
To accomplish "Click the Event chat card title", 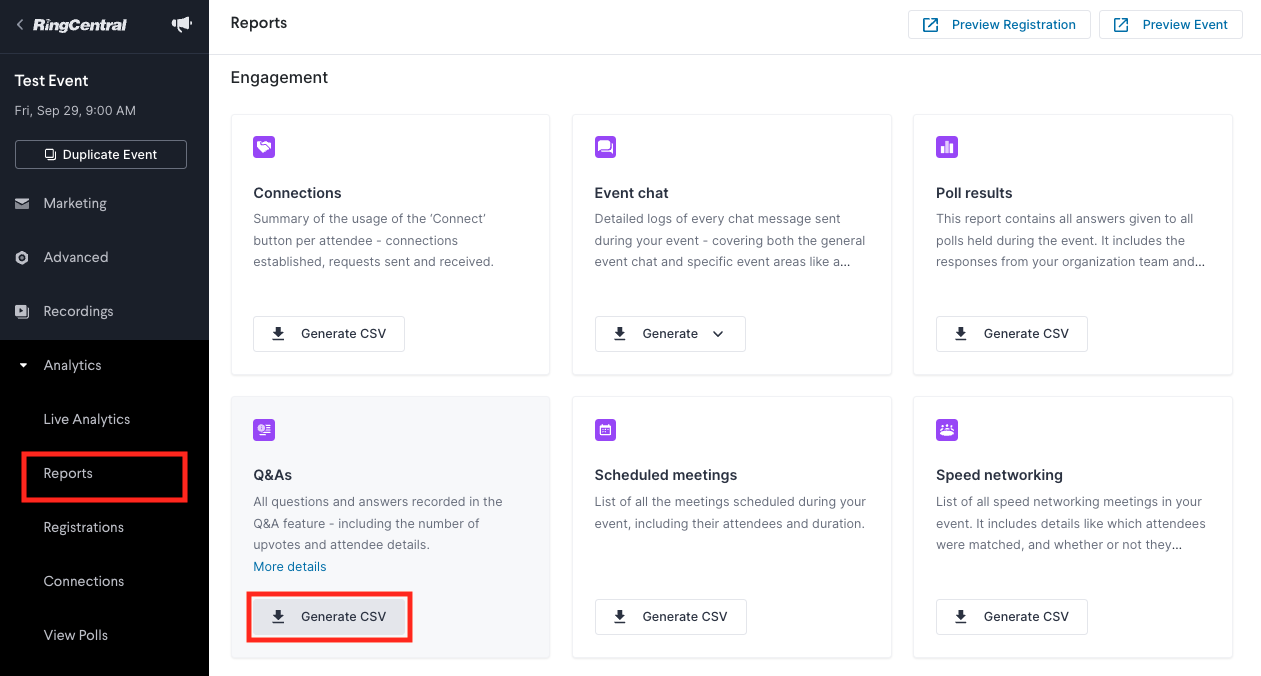I will (632, 193).
